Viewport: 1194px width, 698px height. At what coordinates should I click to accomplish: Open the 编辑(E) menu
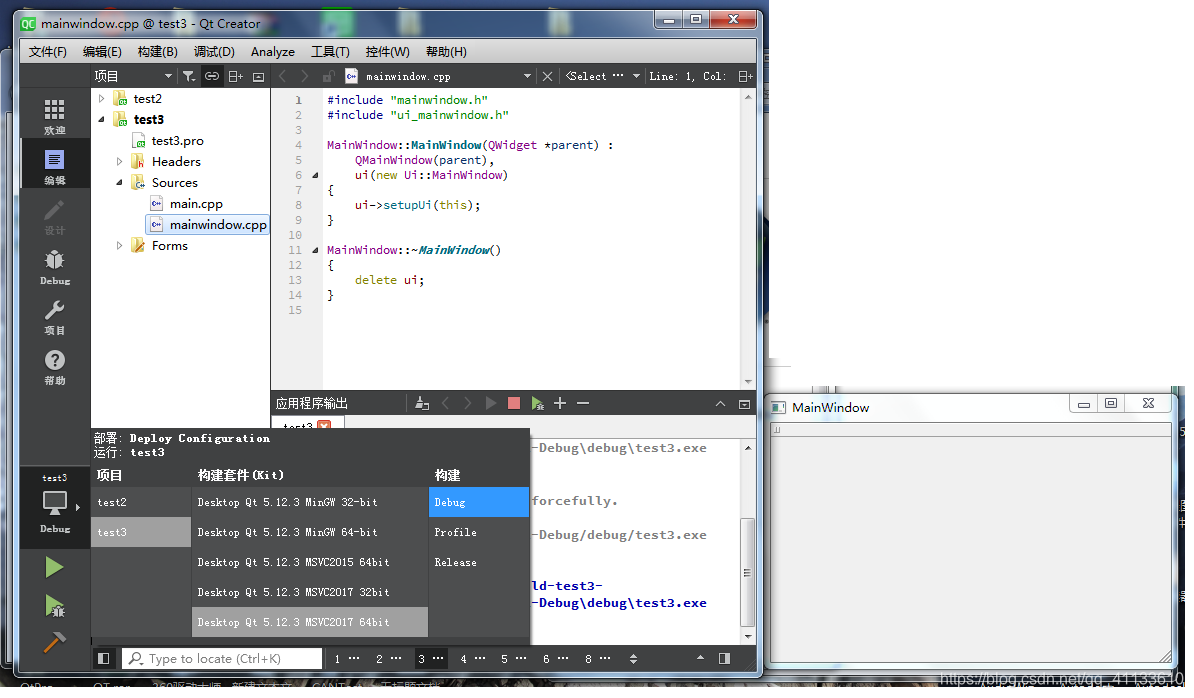coord(102,52)
